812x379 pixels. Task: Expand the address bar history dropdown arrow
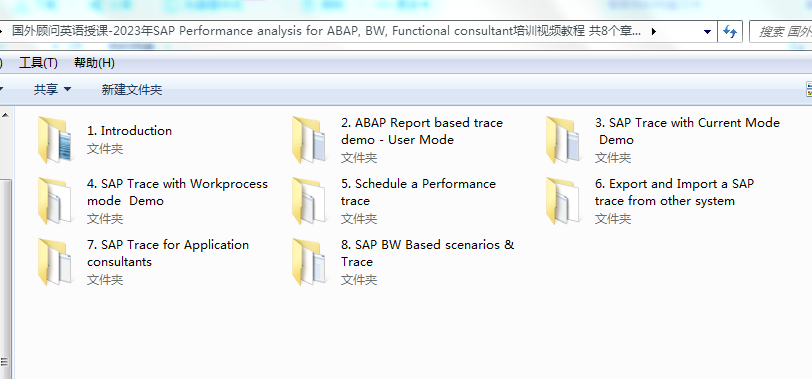point(707,32)
